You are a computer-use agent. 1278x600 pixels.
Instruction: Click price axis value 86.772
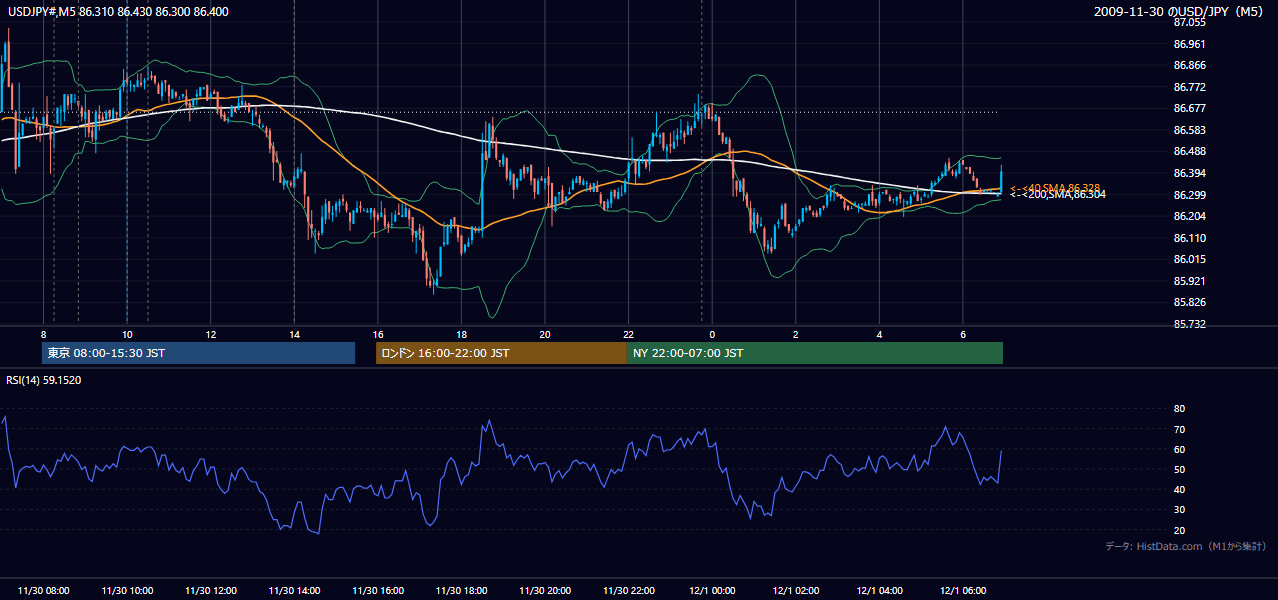pos(1189,87)
